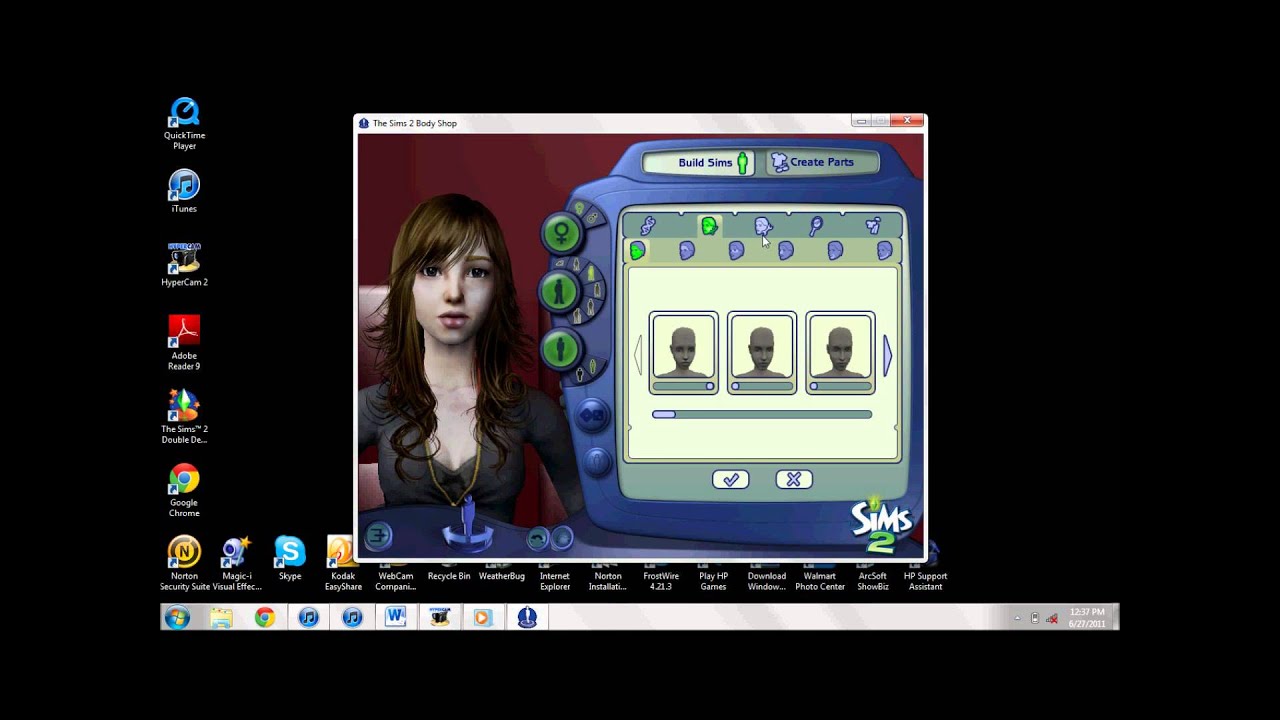The image size is (1280, 720).
Task: Choose the third face template thumbnail
Action: (x=840, y=347)
